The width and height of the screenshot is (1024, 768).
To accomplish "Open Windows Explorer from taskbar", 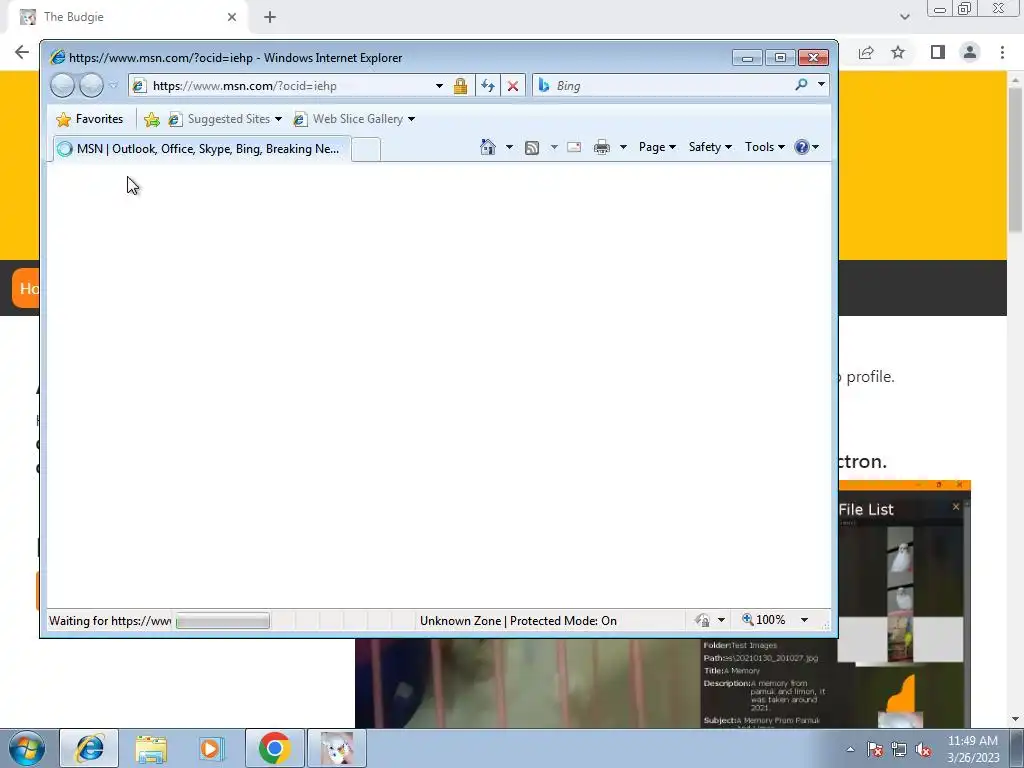I will 151,748.
